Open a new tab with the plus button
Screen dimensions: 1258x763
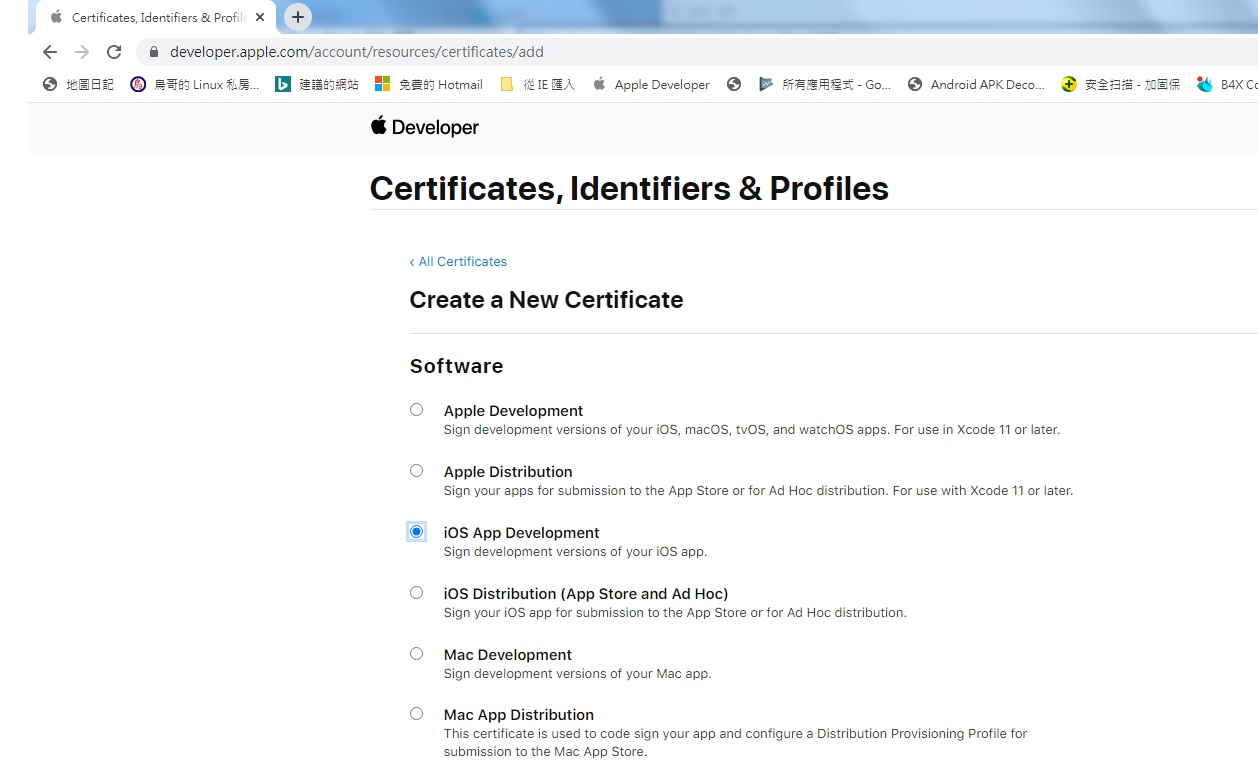(x=298, y=17)
